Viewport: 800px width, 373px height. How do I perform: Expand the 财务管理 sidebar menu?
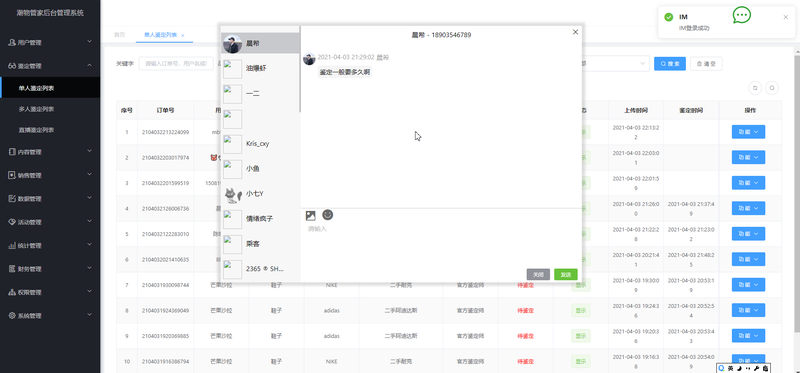(x=50, y=268)
